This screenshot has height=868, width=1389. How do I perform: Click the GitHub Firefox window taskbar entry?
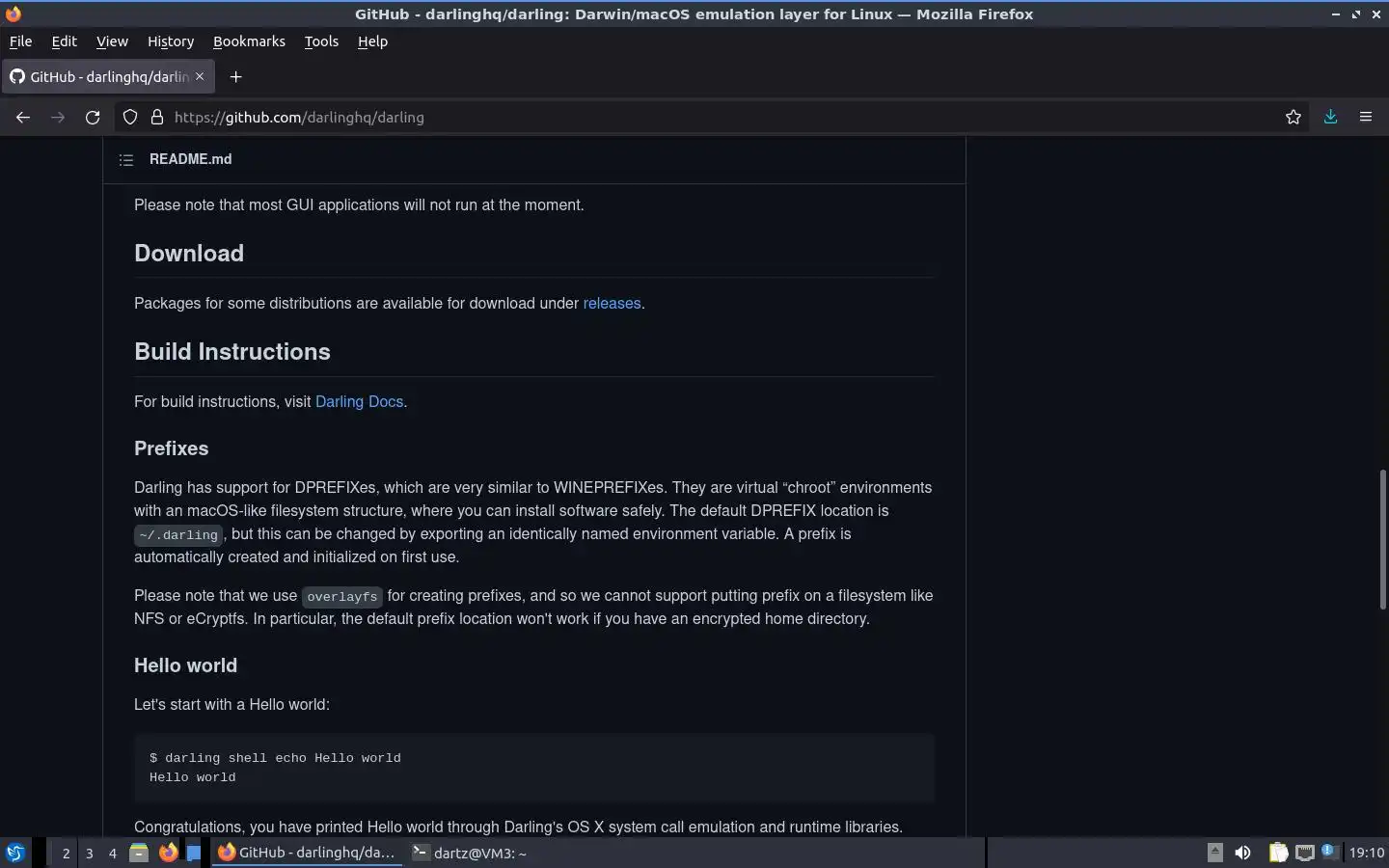point(307,853)
